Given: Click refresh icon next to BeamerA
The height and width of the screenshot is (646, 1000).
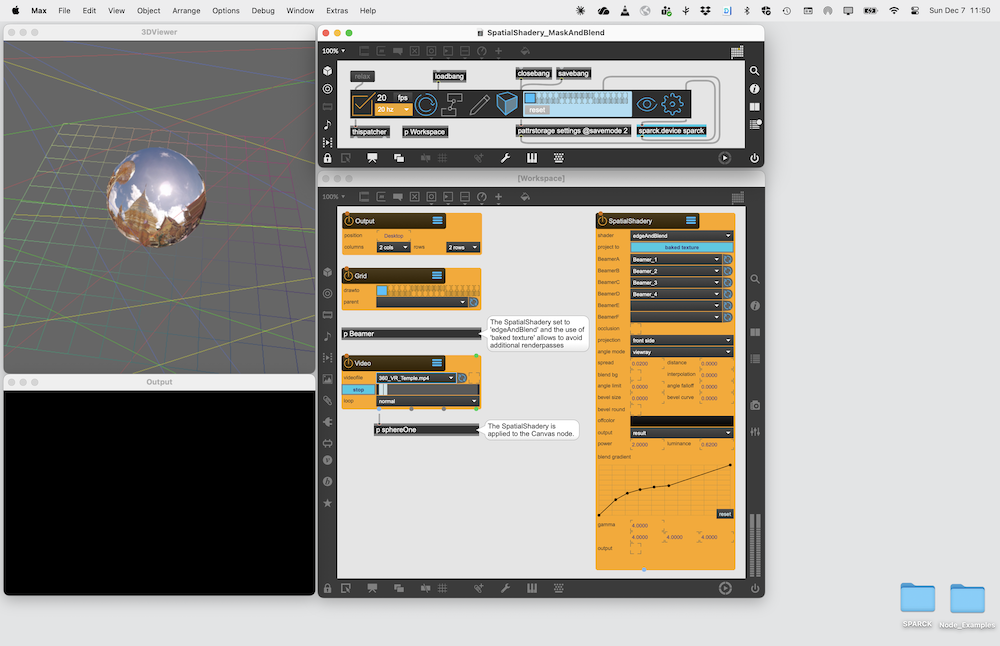Looking at the screenshot, I should pyautogui.click(x=728, y=259).
